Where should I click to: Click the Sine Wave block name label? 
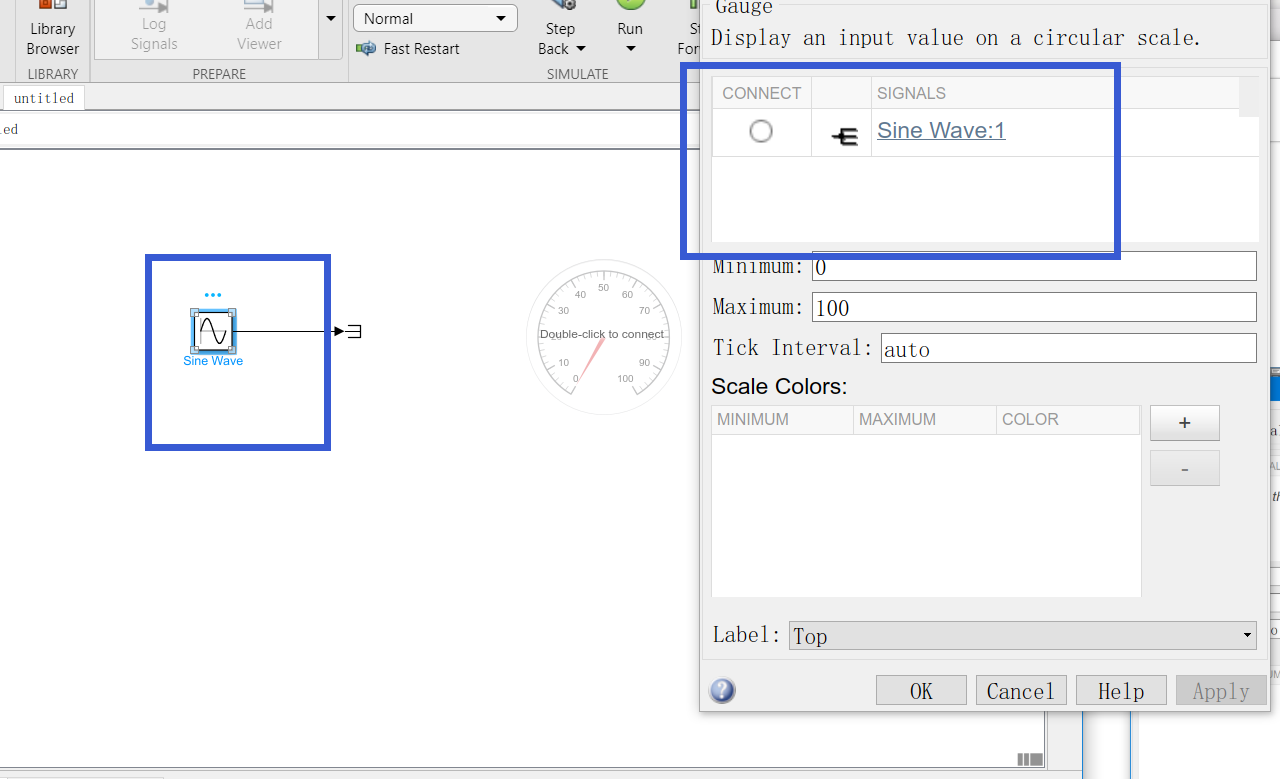pyautogui.click(x=213, y=361)
